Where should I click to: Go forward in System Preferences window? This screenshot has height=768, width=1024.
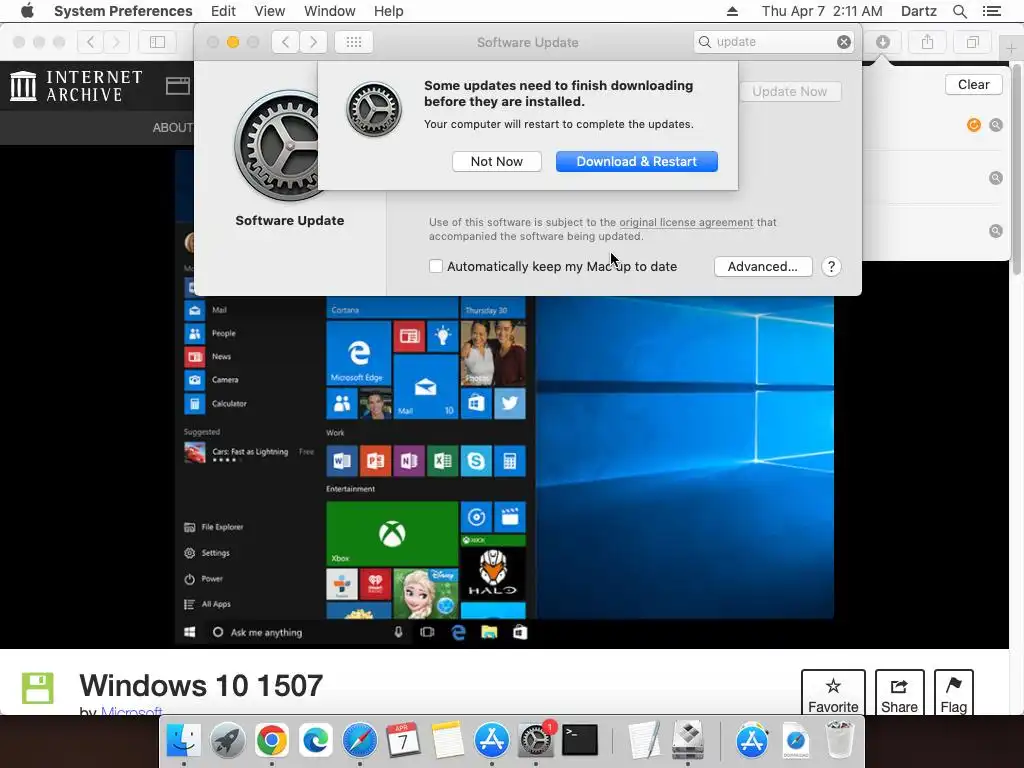point(313,42)
